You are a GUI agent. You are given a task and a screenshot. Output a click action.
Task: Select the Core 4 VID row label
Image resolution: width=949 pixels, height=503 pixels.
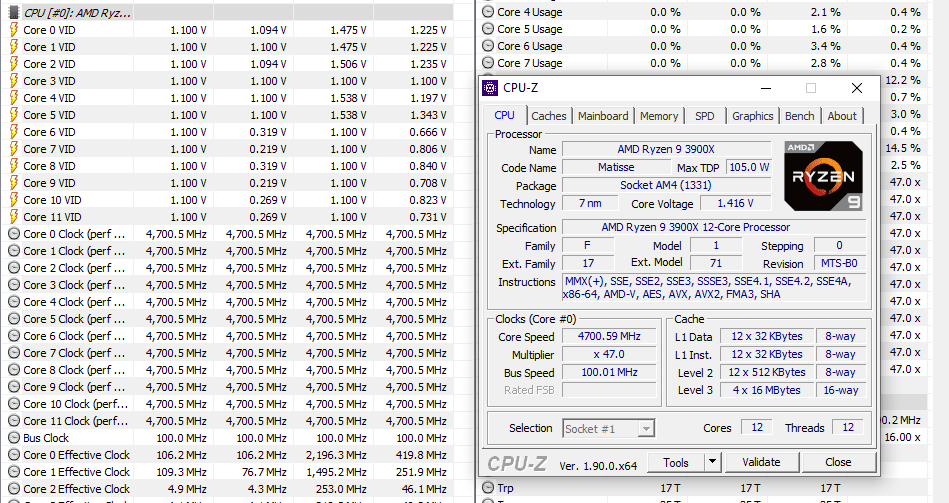pos(49,97)
